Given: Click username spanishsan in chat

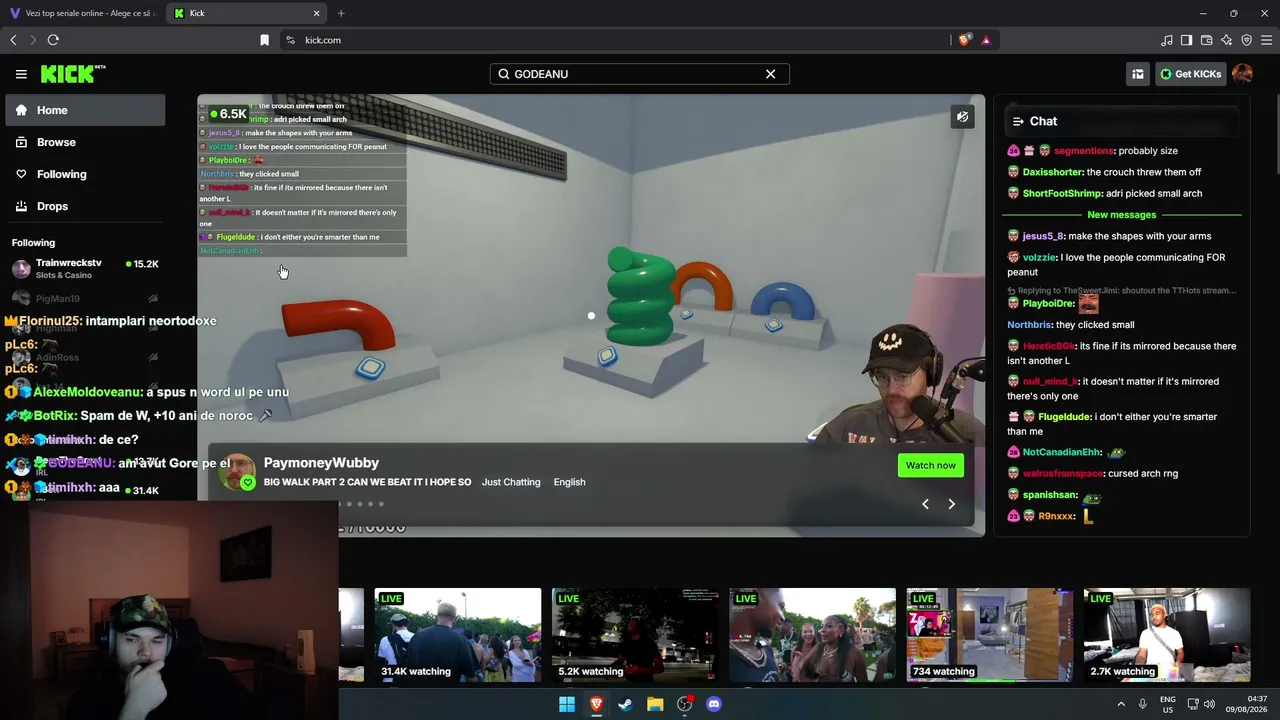Looking at the screenshot, I should click(1050, 495).
